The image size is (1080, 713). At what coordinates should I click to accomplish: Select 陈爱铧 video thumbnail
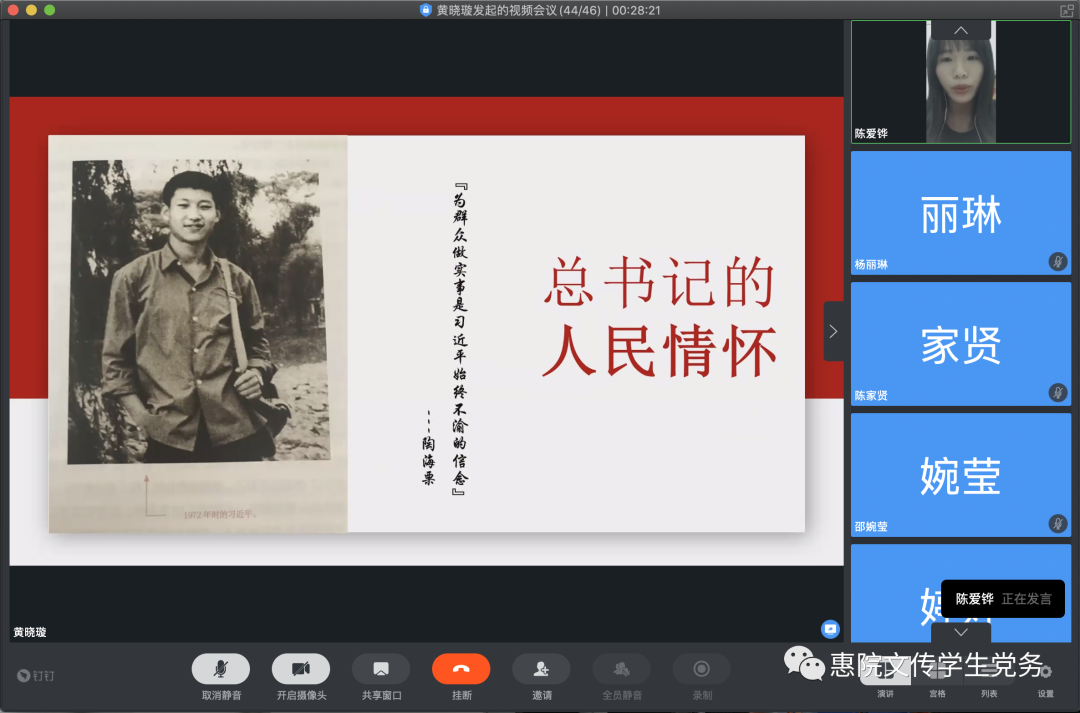[x=960, y=82]
